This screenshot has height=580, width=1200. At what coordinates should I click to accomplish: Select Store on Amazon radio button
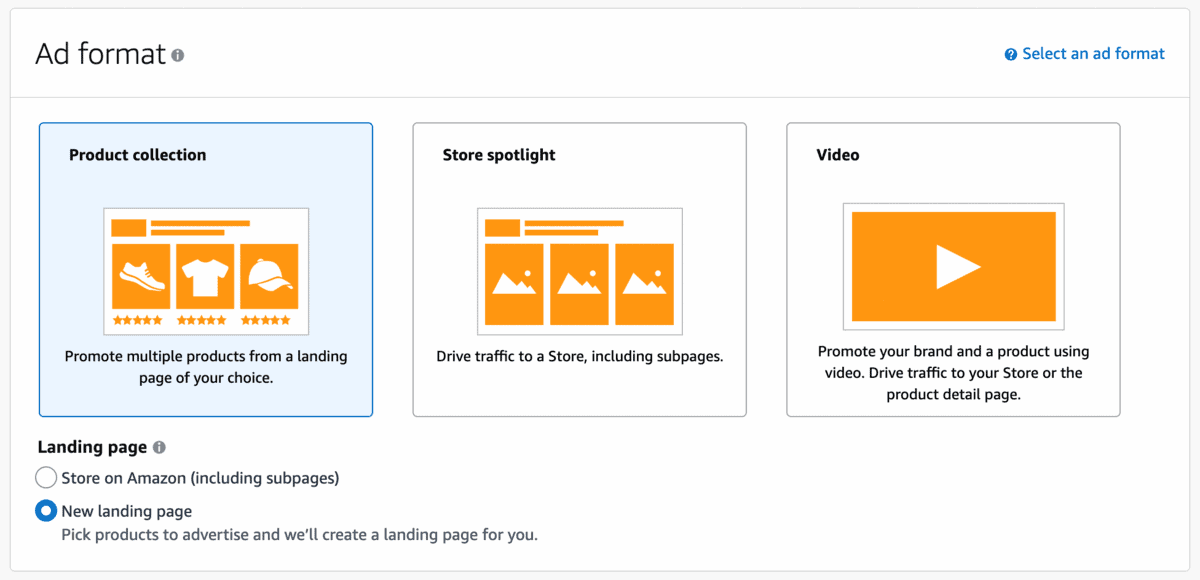point(46,477)
